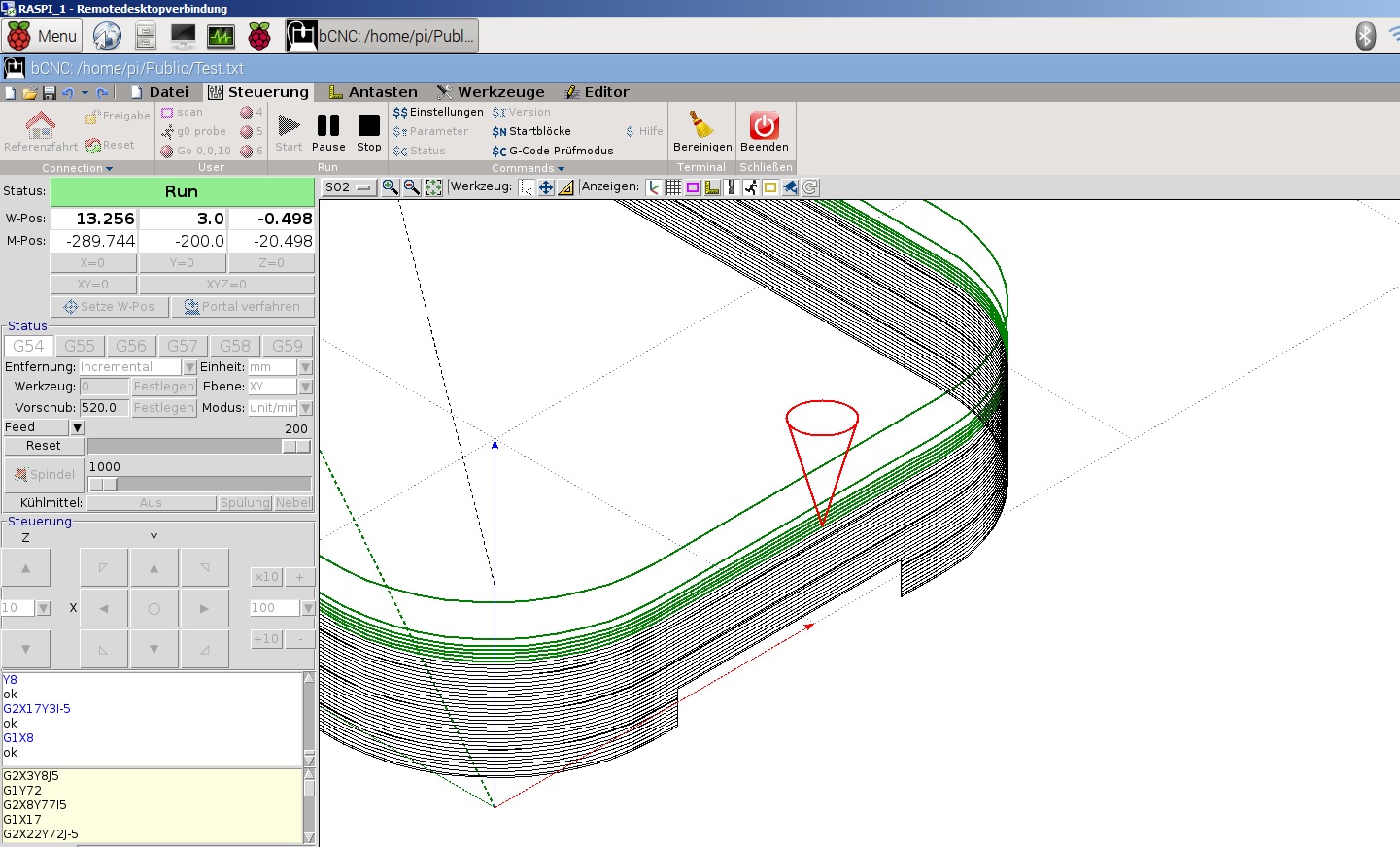
Task: Click the Bluetooth tray icon
Action: tap(1366, 36)
